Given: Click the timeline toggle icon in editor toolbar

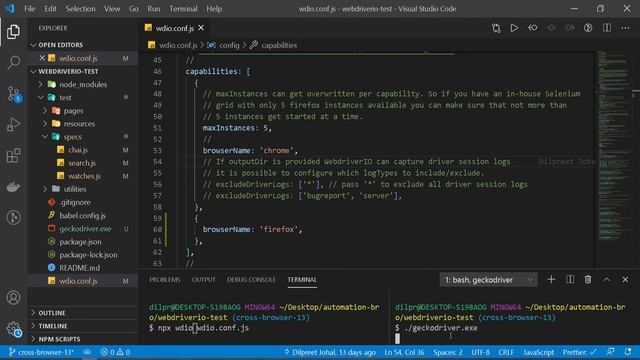Looking at the screenshot, I should click(x=588, y=28).
